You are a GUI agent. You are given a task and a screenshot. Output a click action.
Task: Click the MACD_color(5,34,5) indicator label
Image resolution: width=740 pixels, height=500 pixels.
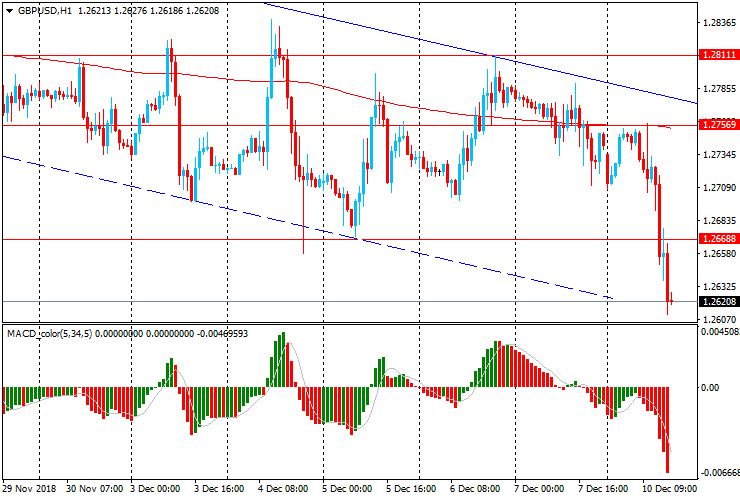tap(50, 332)
